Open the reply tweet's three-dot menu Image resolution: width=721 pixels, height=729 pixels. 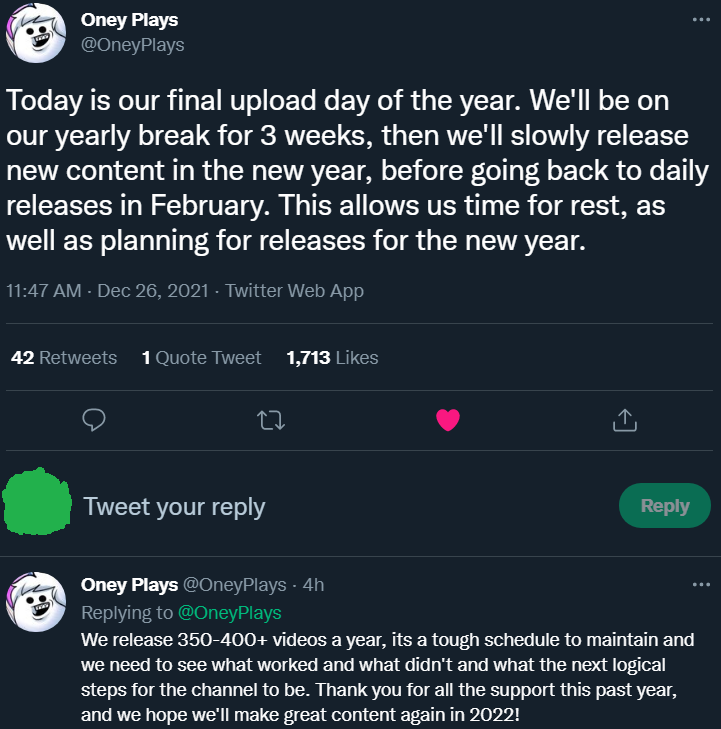[x=701, y=584]
